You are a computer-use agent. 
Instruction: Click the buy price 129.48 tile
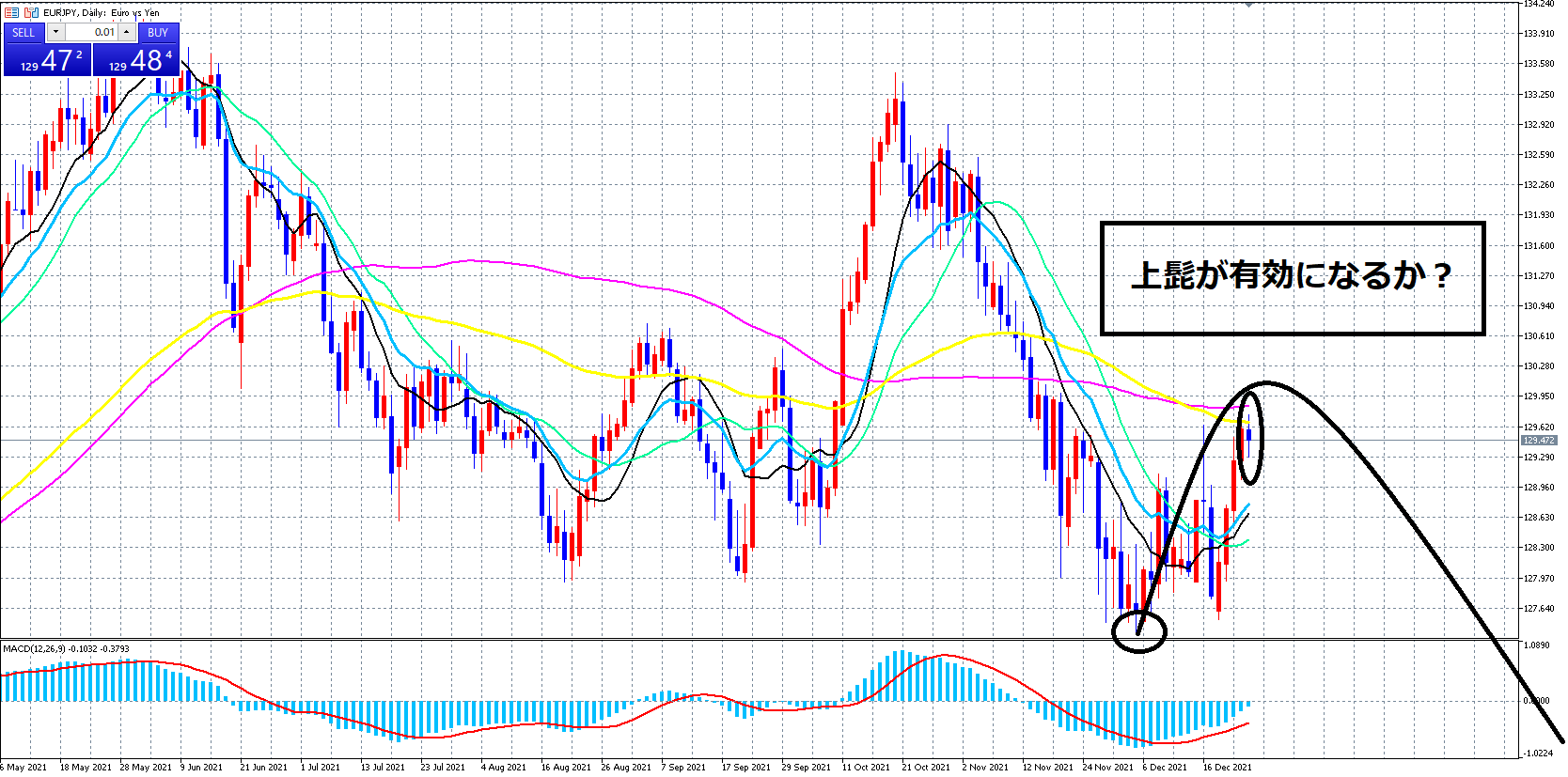coord(136,60)
